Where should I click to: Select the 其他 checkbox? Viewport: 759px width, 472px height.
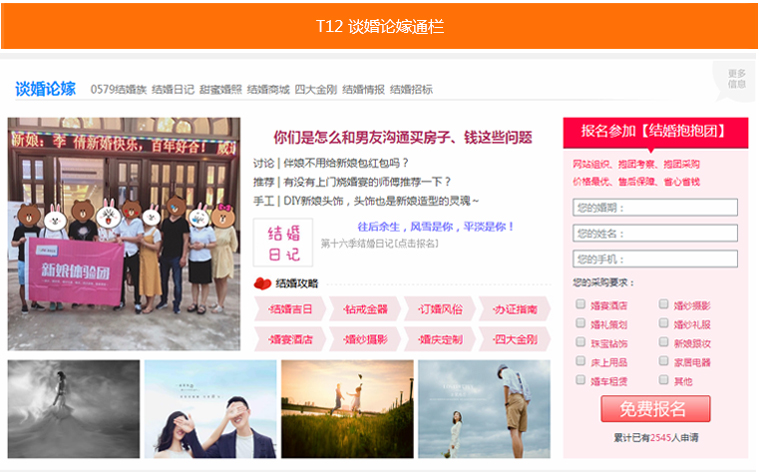tap(664, 380)
